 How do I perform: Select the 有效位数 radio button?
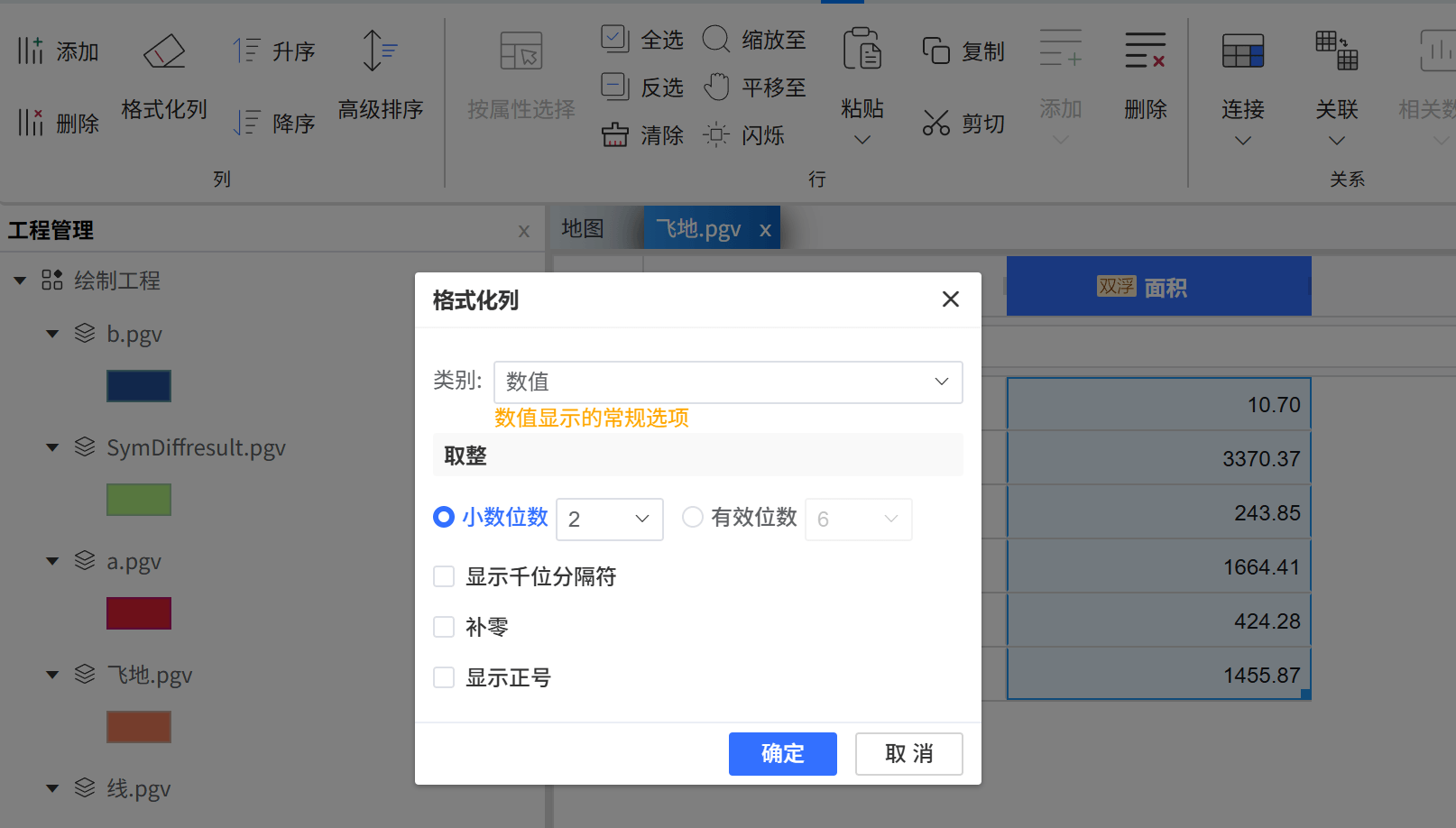pos(693,517)
